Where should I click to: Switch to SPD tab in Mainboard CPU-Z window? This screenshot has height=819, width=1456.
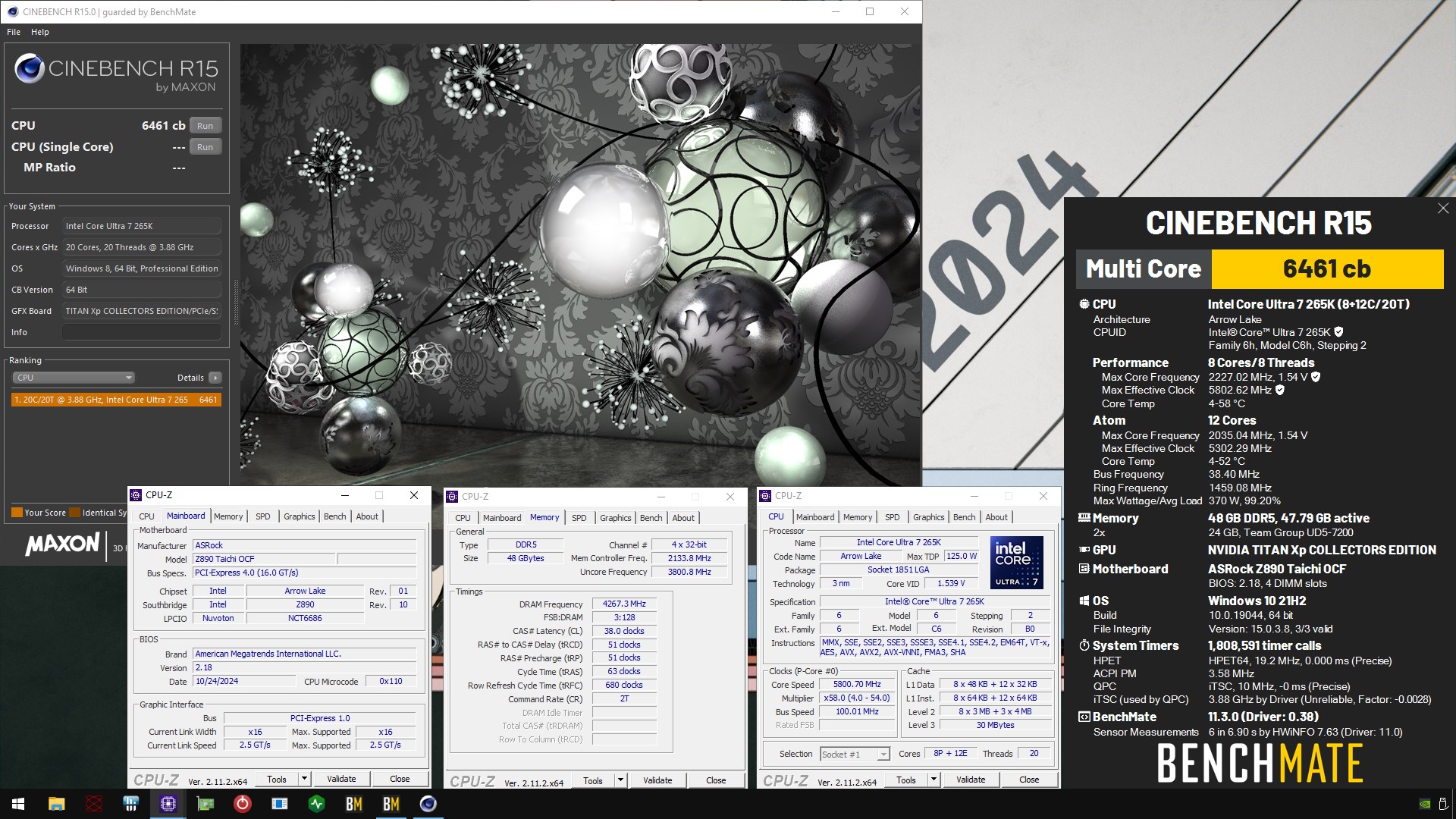coord(263,516)
